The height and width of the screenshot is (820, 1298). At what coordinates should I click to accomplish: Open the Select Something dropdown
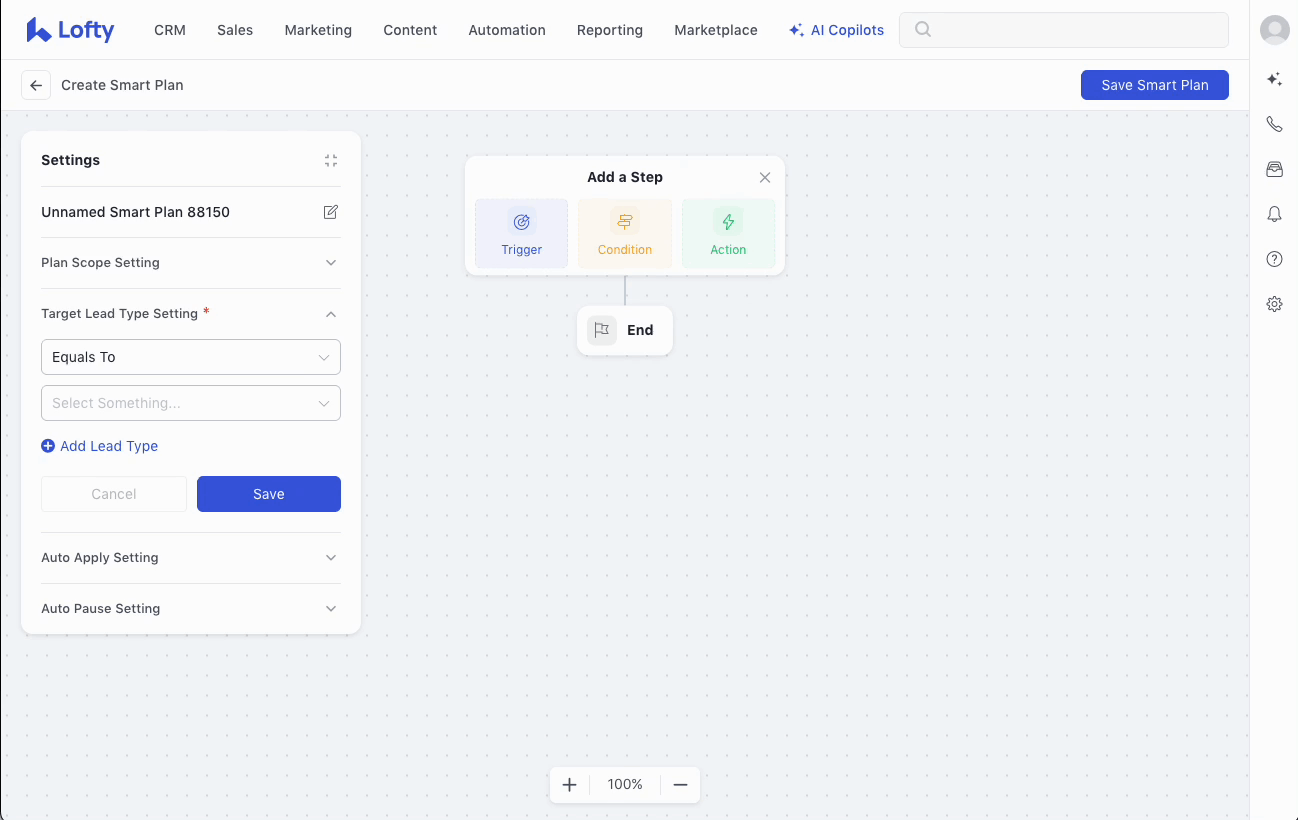coord(190,403)
